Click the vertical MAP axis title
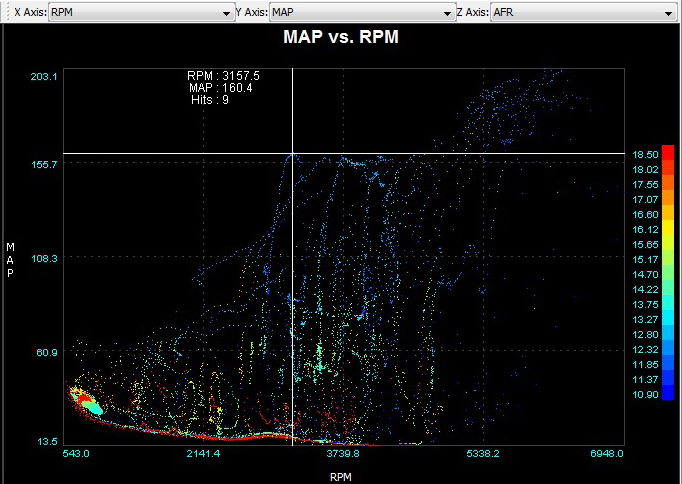The width and height of the screenshot is (682, 484). click(x=11, y=260)
